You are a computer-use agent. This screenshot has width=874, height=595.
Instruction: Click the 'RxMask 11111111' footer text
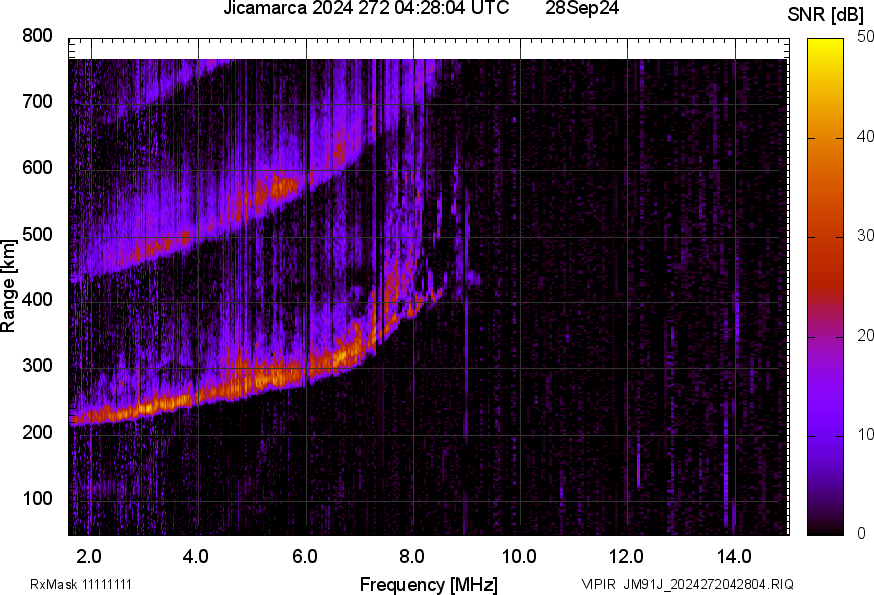(x=81, y=584)
